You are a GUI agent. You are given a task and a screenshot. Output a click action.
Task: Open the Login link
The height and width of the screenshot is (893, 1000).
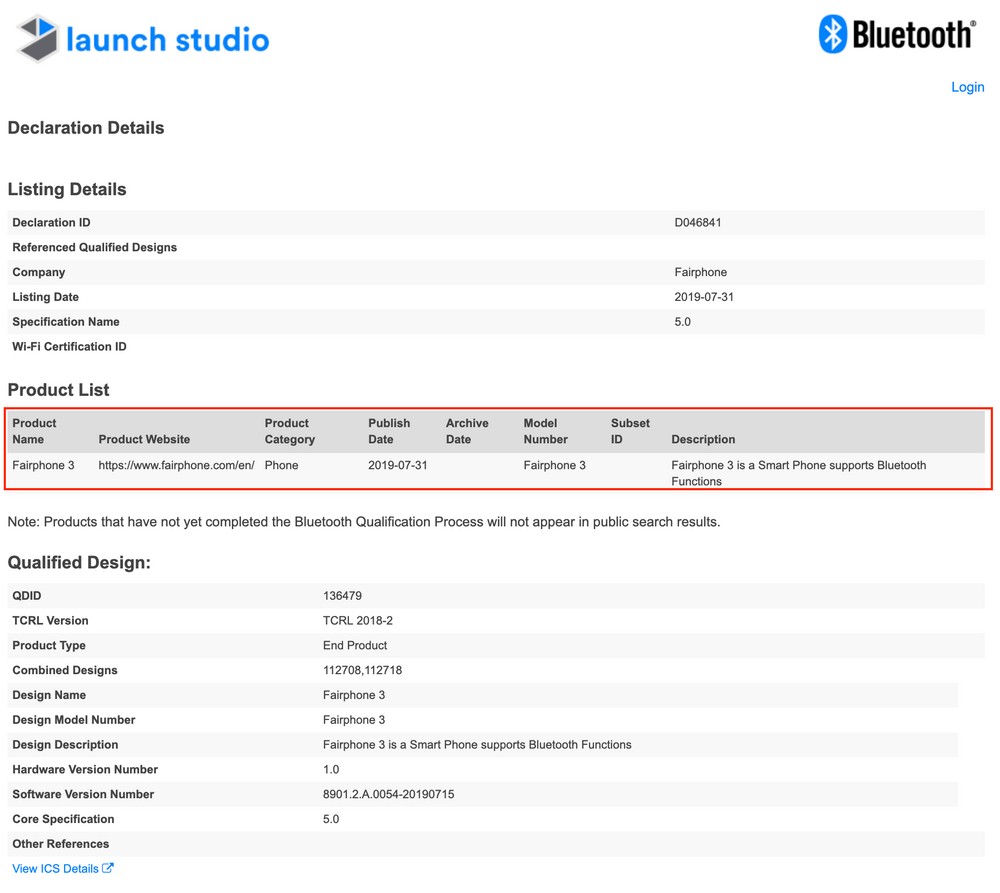tap(967, 87)
